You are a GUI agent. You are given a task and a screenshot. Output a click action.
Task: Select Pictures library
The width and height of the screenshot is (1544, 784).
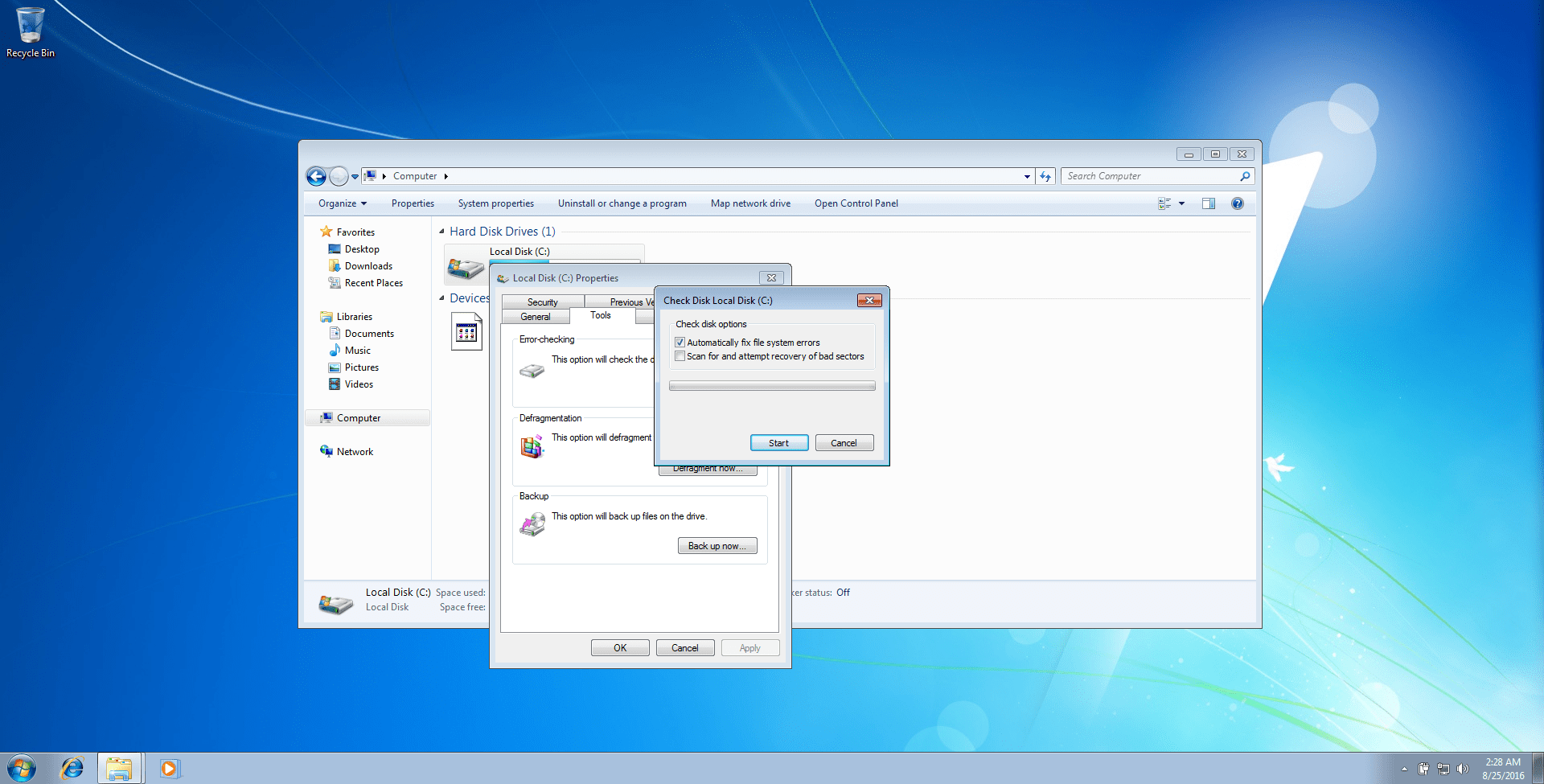pos(361,367)
